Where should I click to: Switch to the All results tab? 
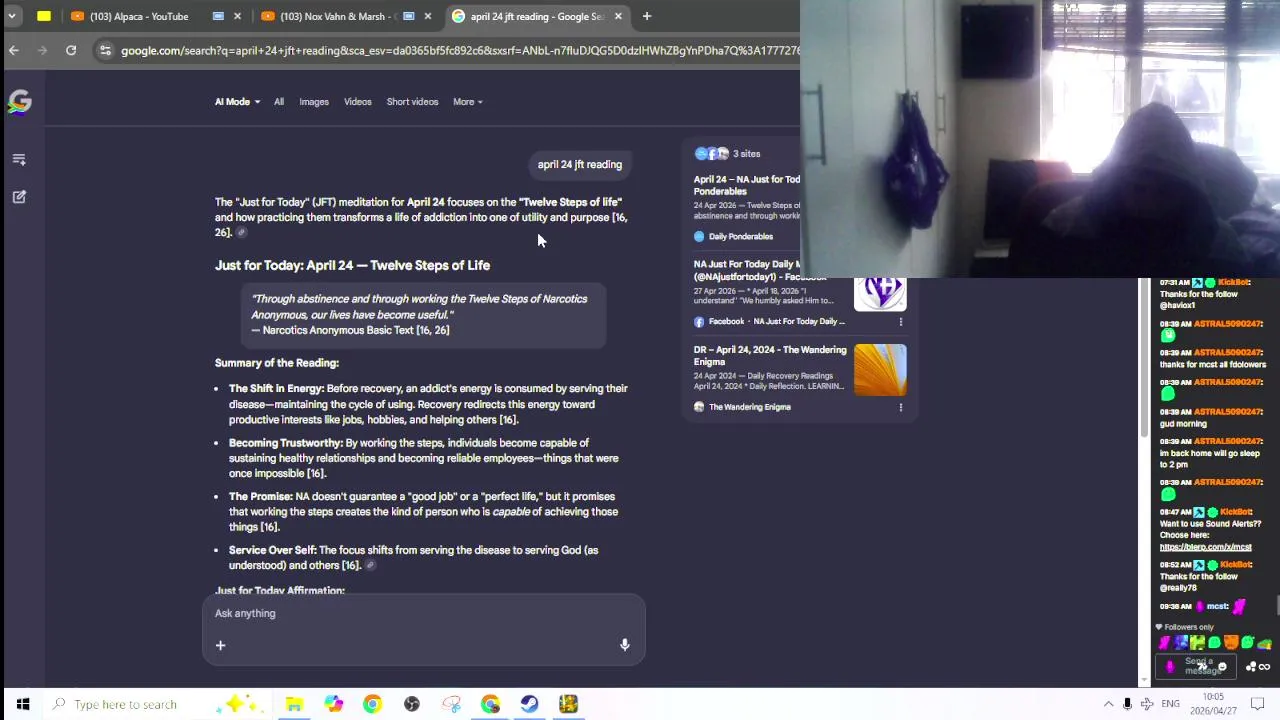click(279, 102)
